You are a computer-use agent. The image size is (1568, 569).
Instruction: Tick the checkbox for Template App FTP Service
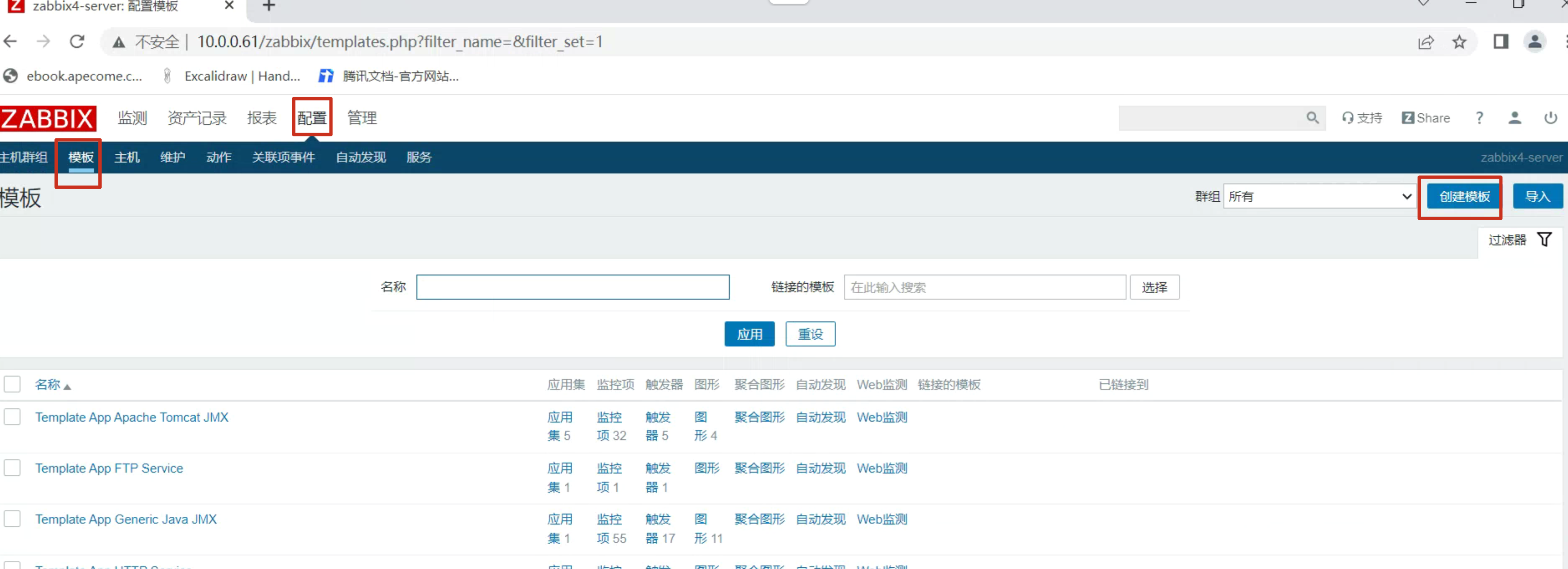tap(12, 468)
